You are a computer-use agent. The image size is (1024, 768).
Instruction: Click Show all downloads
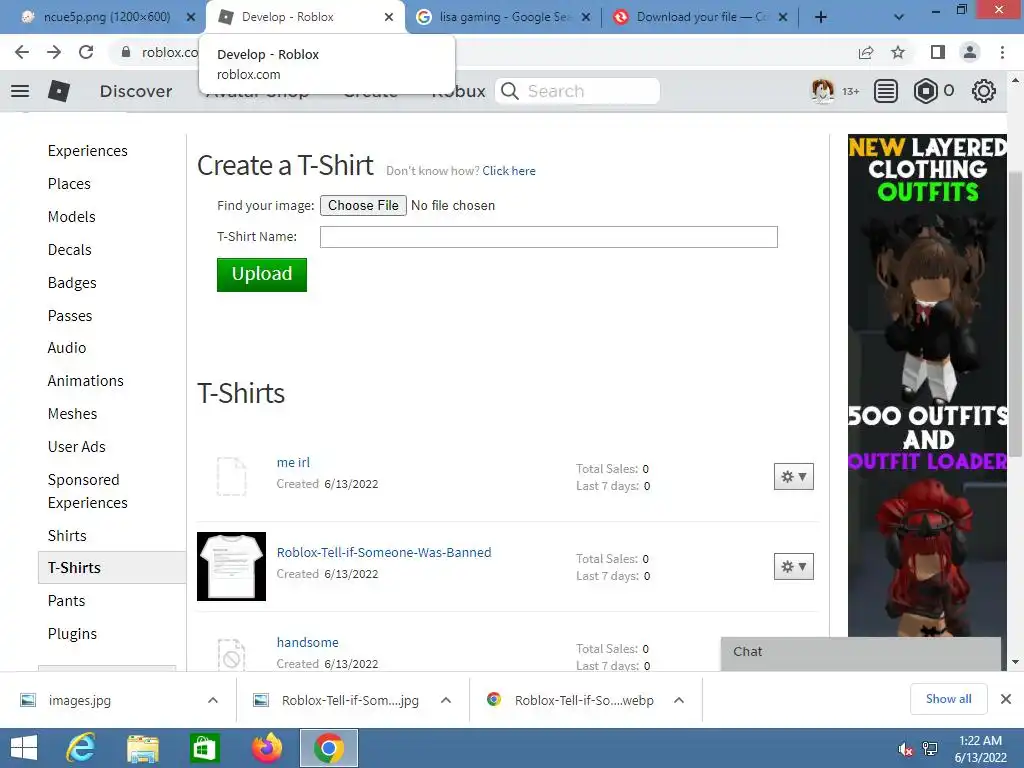click(948, 699)
